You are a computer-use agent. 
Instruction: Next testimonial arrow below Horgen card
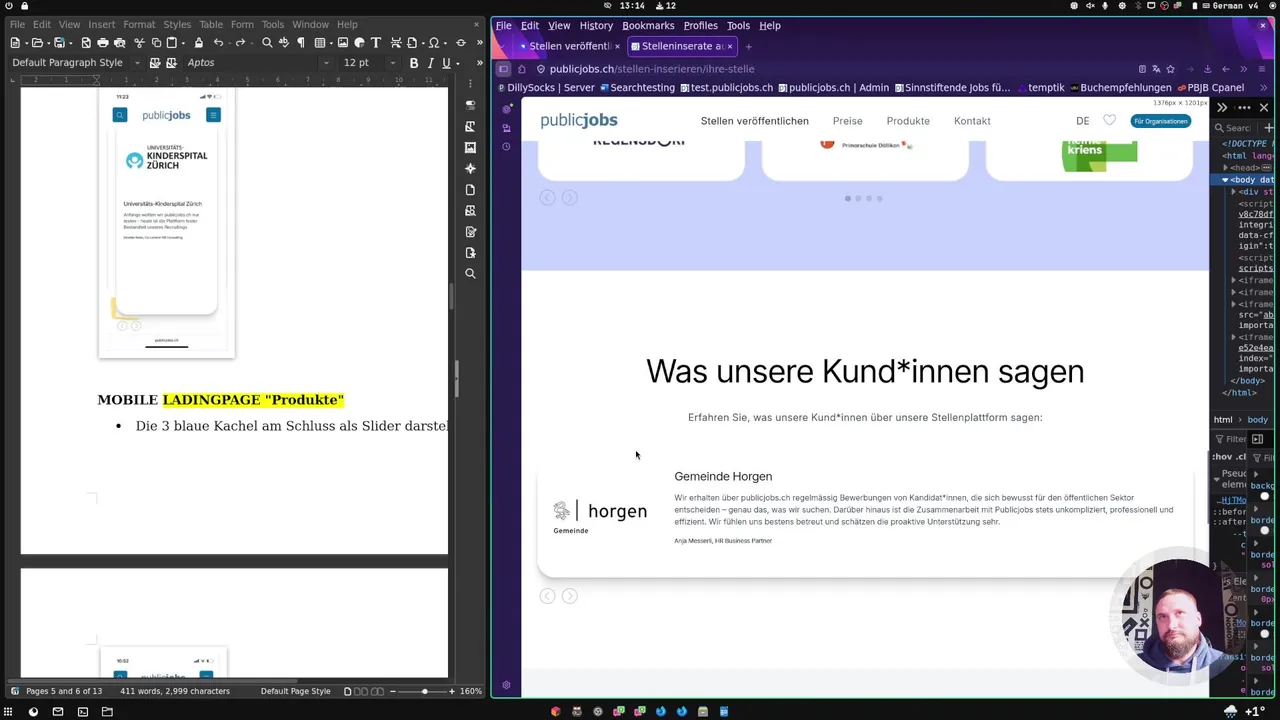click(x=569, y=596)
